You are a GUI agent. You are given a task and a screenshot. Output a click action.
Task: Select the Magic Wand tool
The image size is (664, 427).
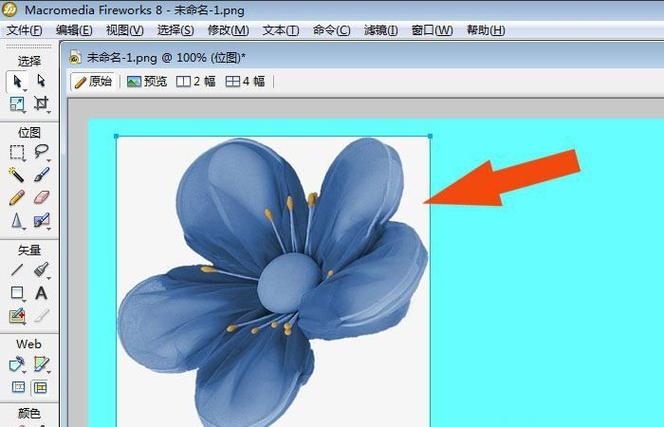17,175
